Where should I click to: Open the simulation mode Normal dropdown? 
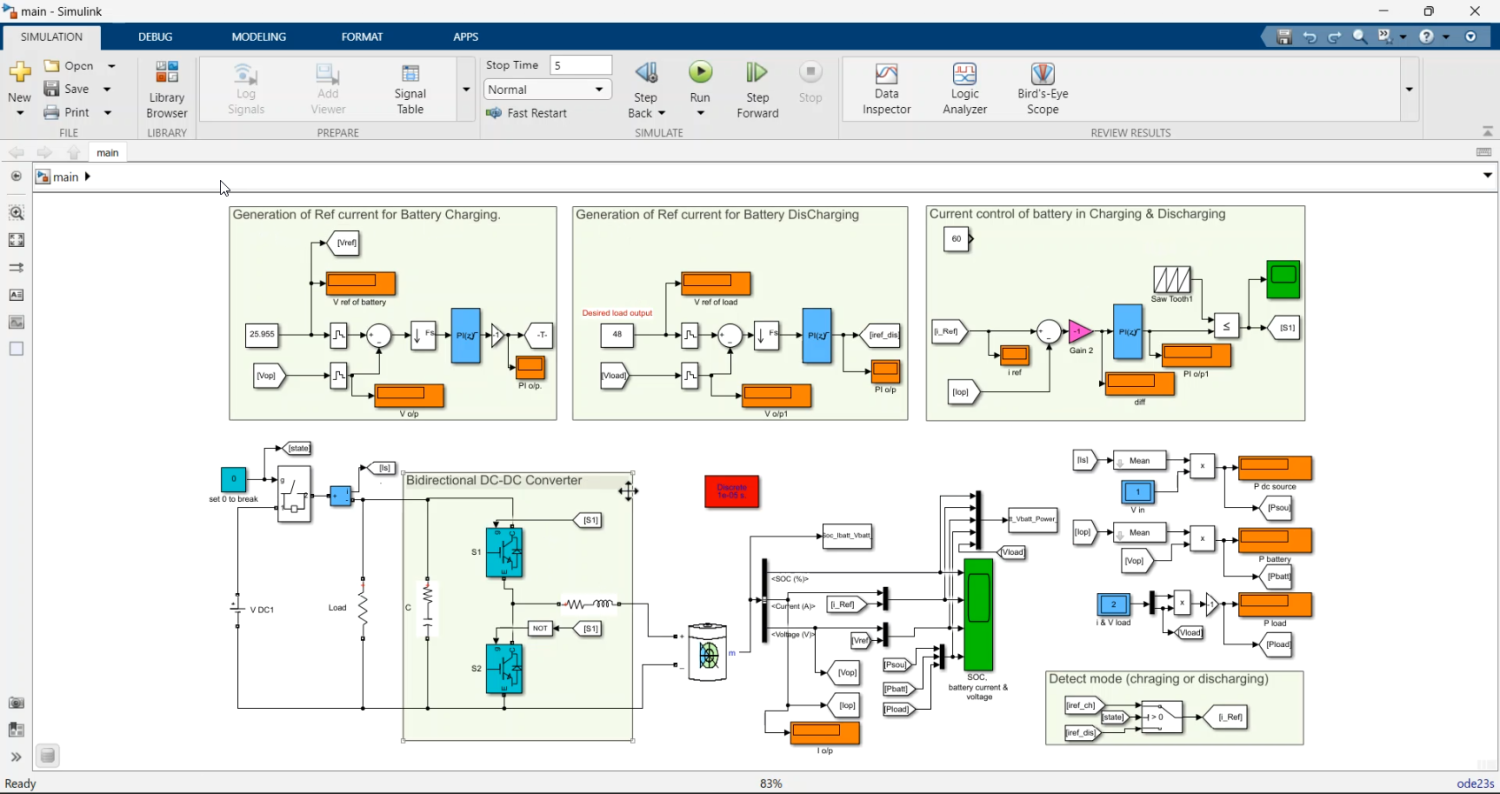click(547, 89)
